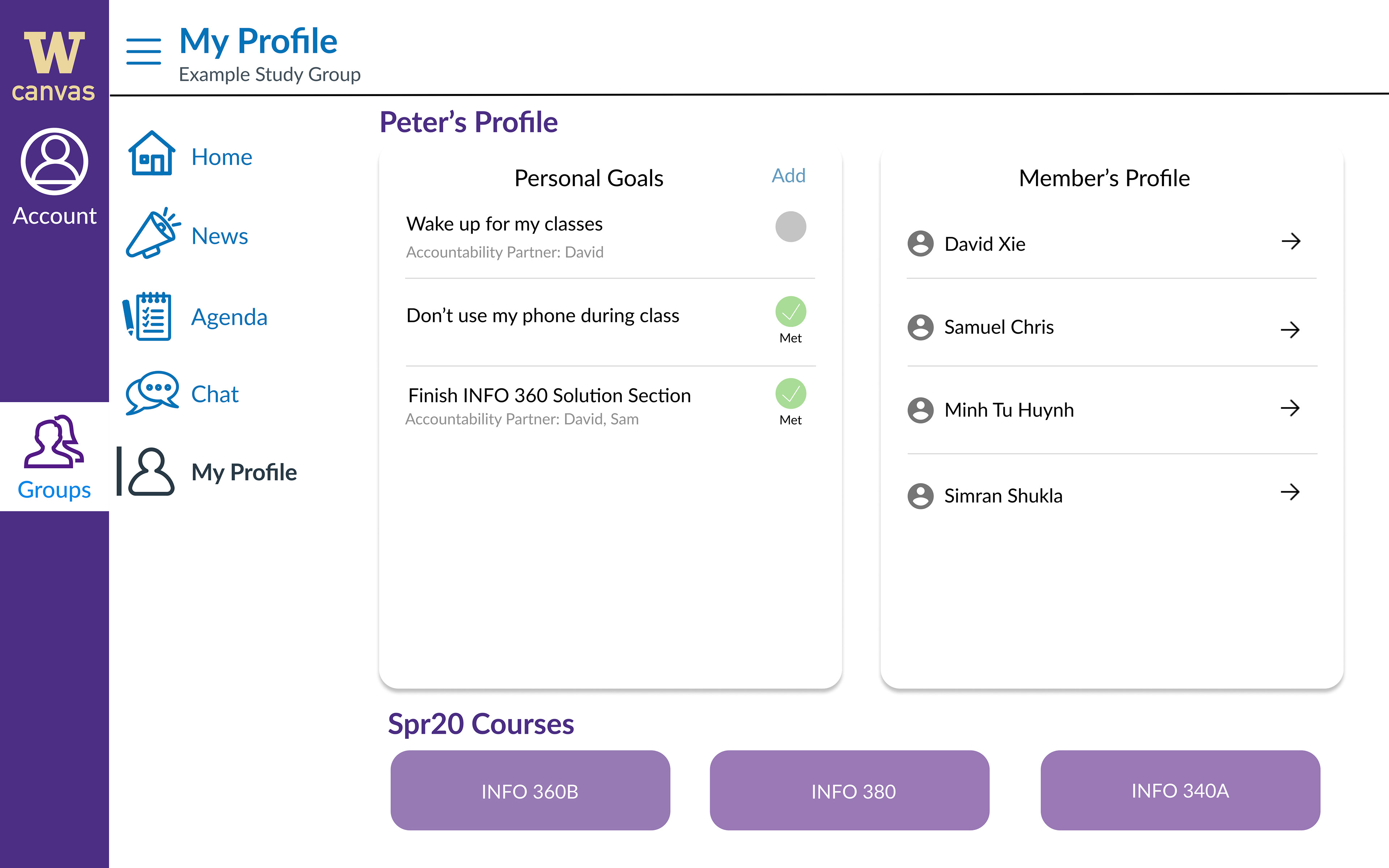1389x868 pixels.
Task: Toggle the met check for the phone goal
Action: point(790,312)
